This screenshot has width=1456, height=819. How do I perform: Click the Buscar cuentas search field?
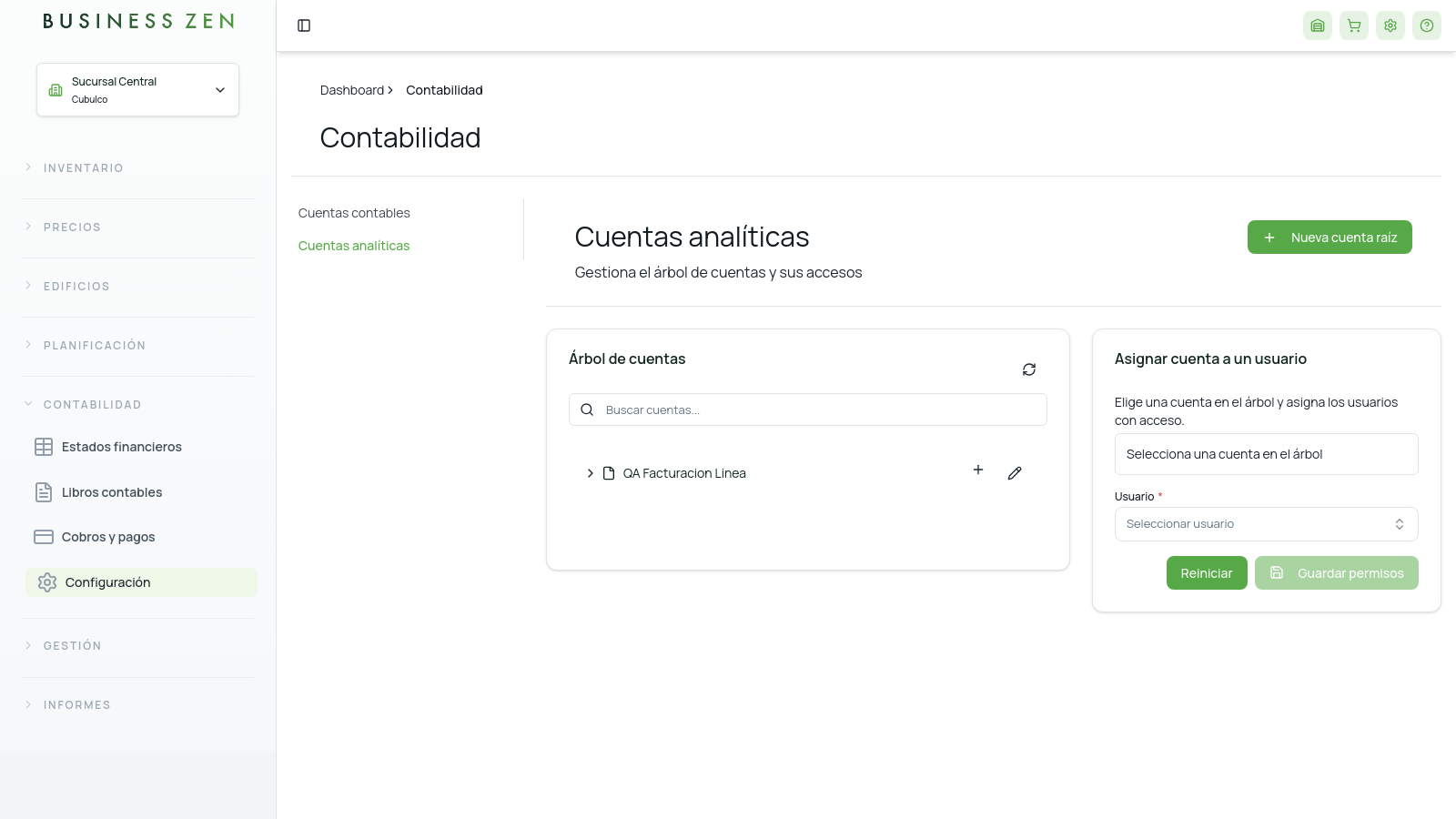[808, 409]
